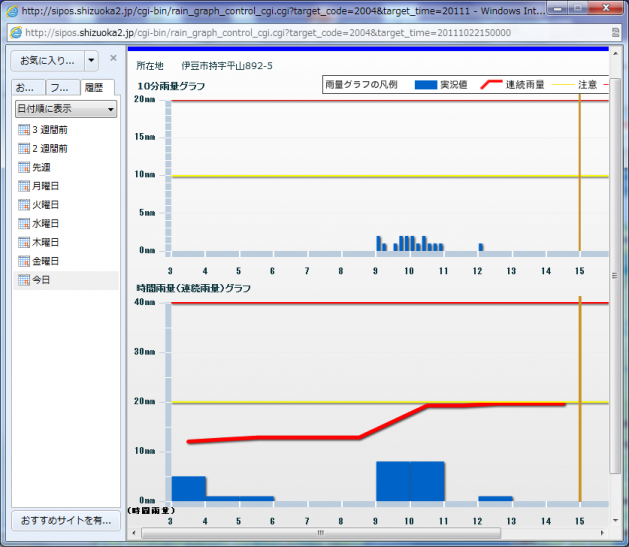
Task: Click the blue 実況値 legend swatch
Action: 426,85
